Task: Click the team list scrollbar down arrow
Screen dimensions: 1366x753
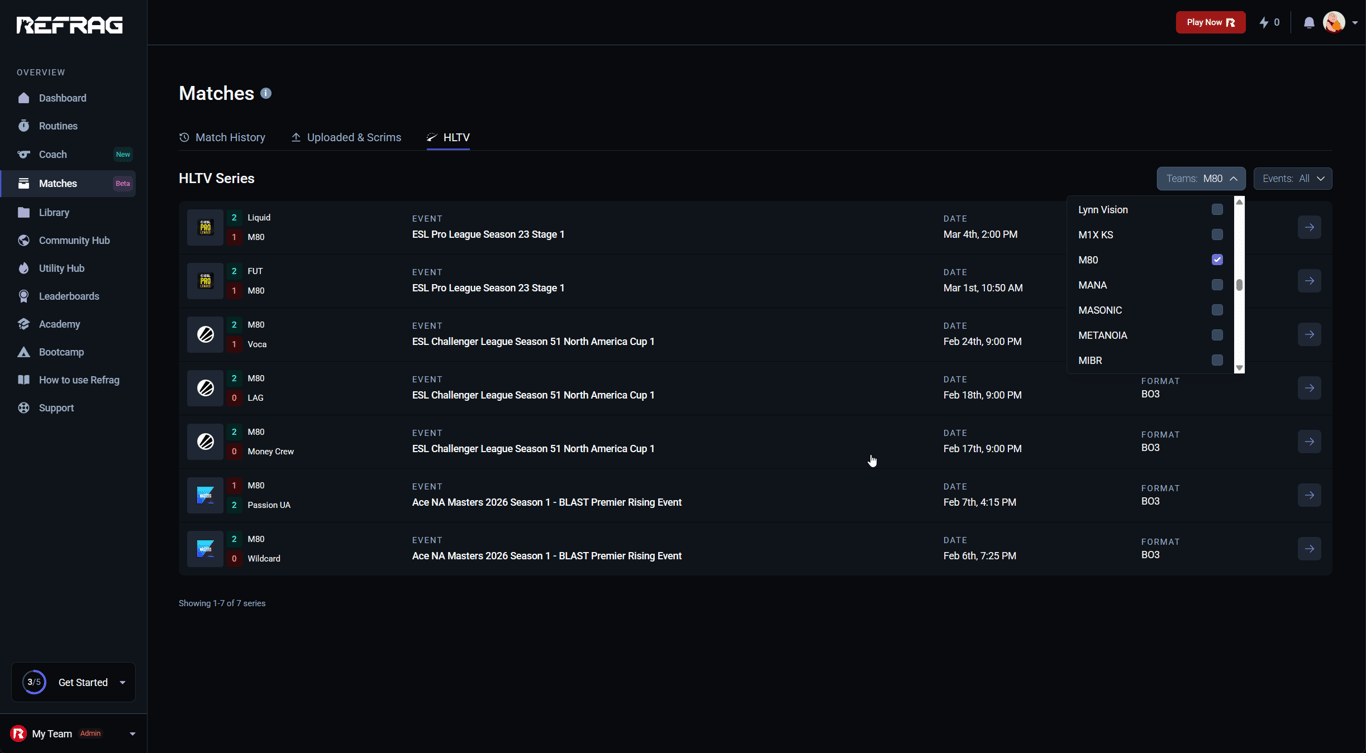Action: pos(1239,368)
